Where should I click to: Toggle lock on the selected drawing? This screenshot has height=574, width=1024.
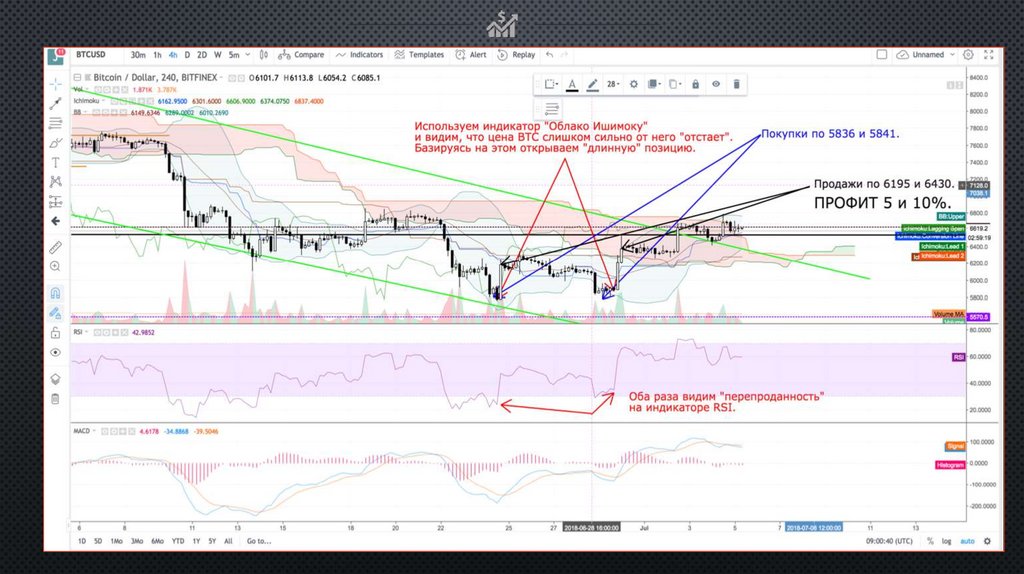pyautogui.click(x=695, y=85)
